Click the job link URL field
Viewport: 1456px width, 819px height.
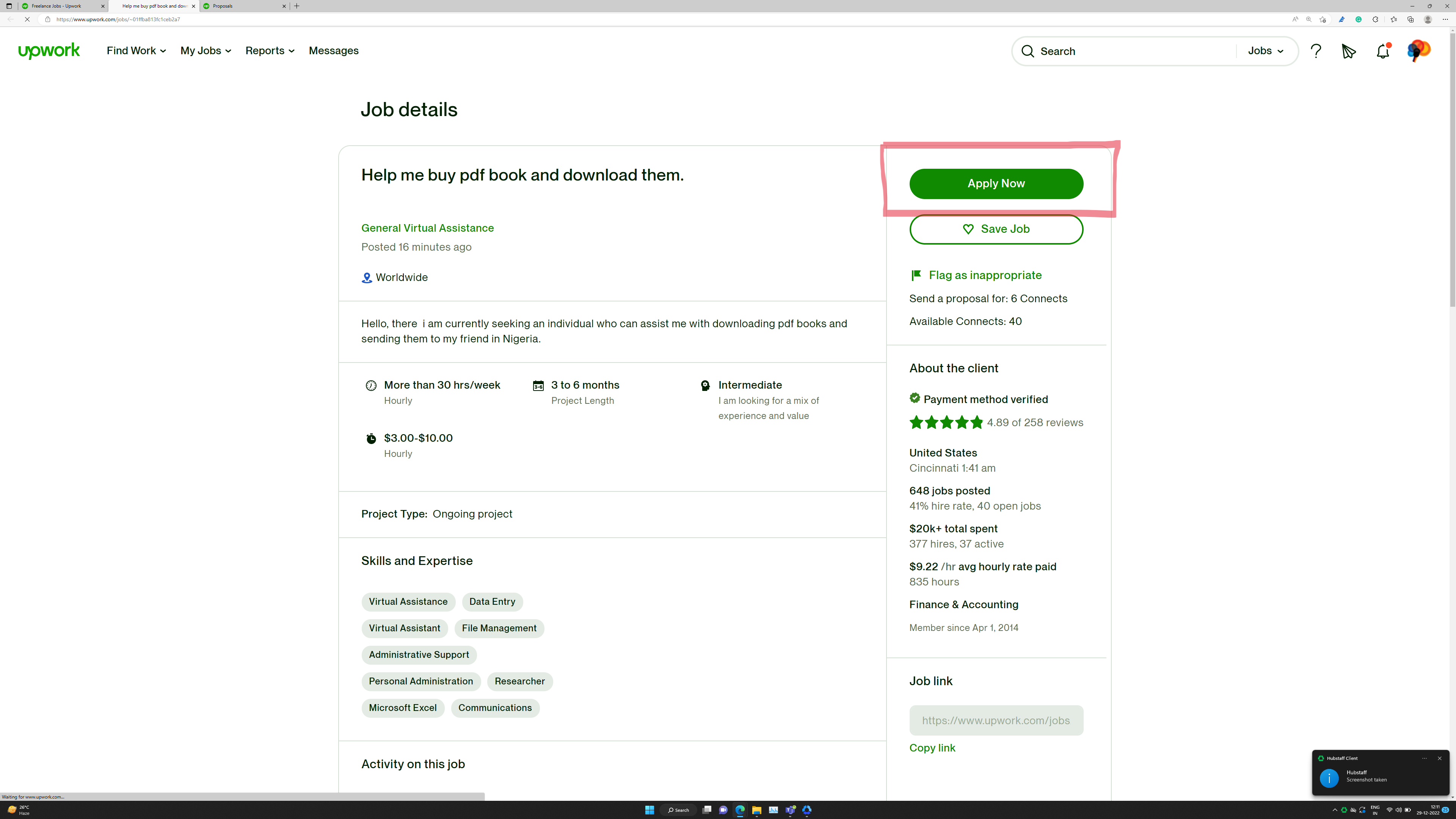(x=996, y=721)
